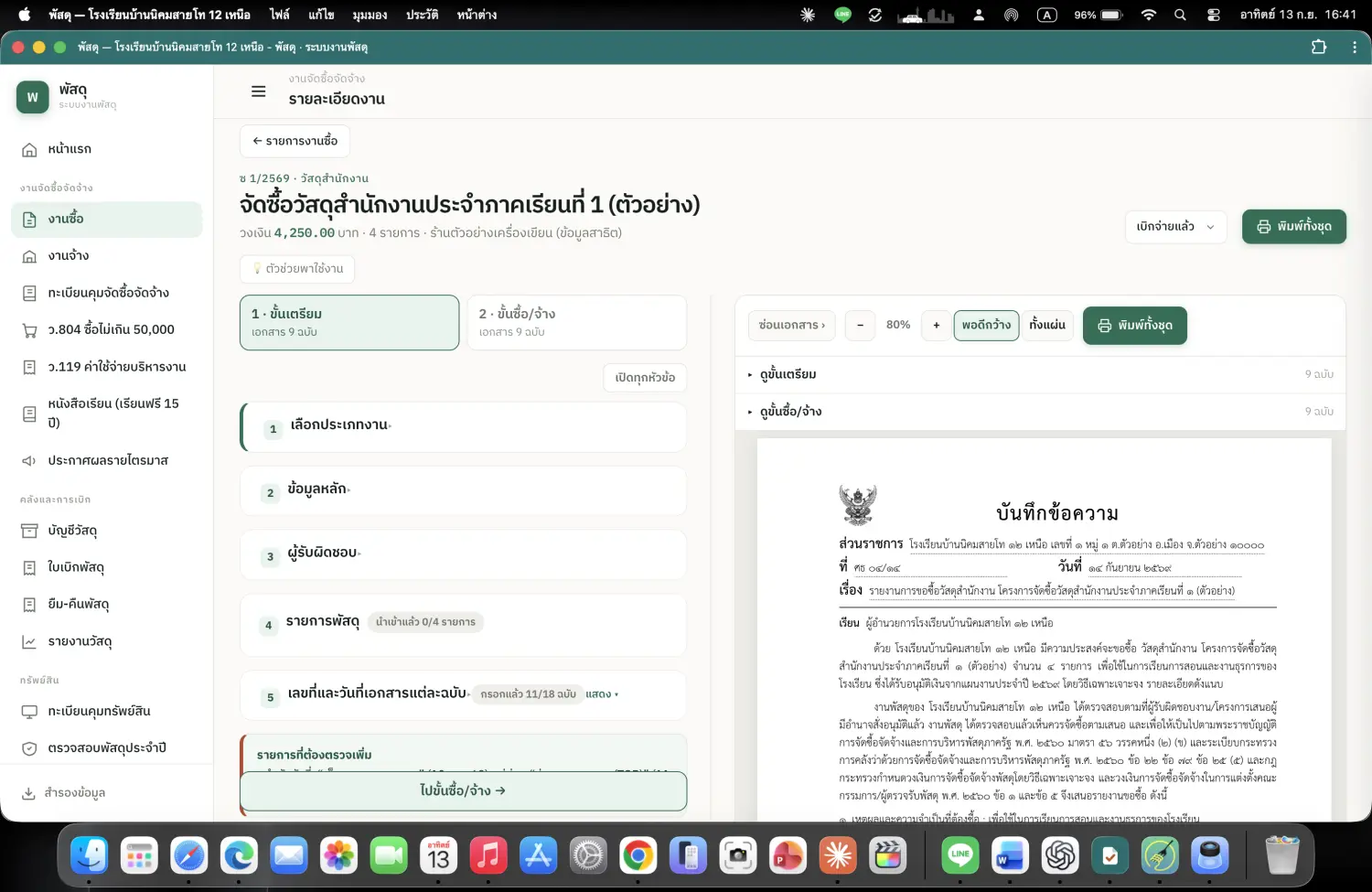Hide the preview with ซ่อนเอกสาร button
Screen dimensions: 1372x892
pyautogui.click(x=792, y=325)
